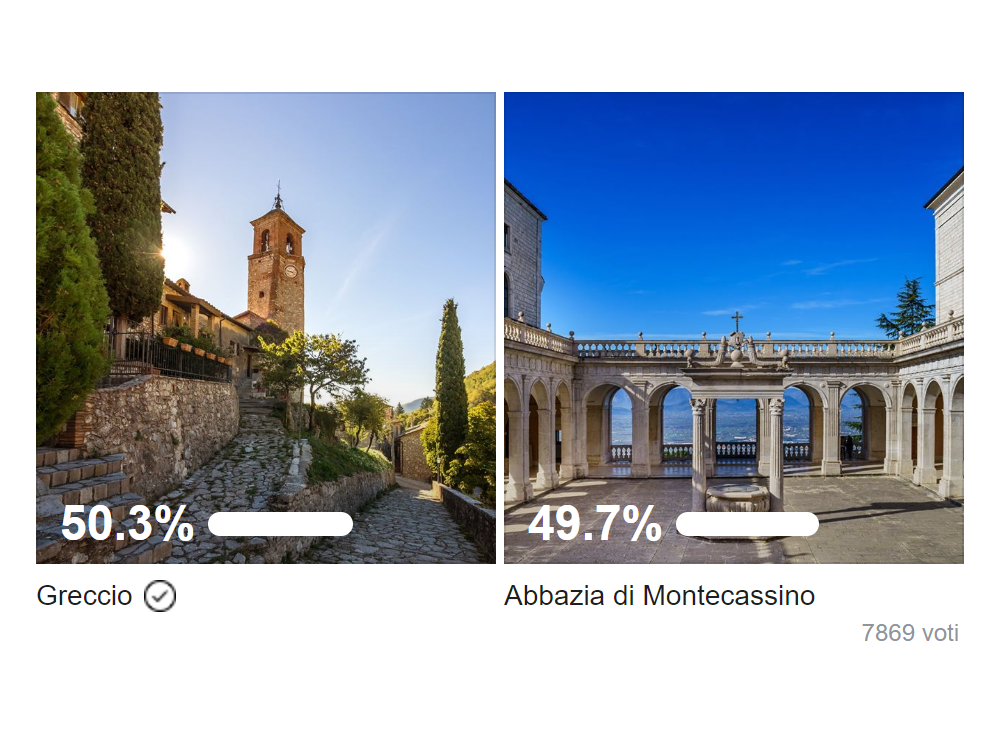Click the 7869 voti vote count

pyautogui.click(x=910, y=633)
